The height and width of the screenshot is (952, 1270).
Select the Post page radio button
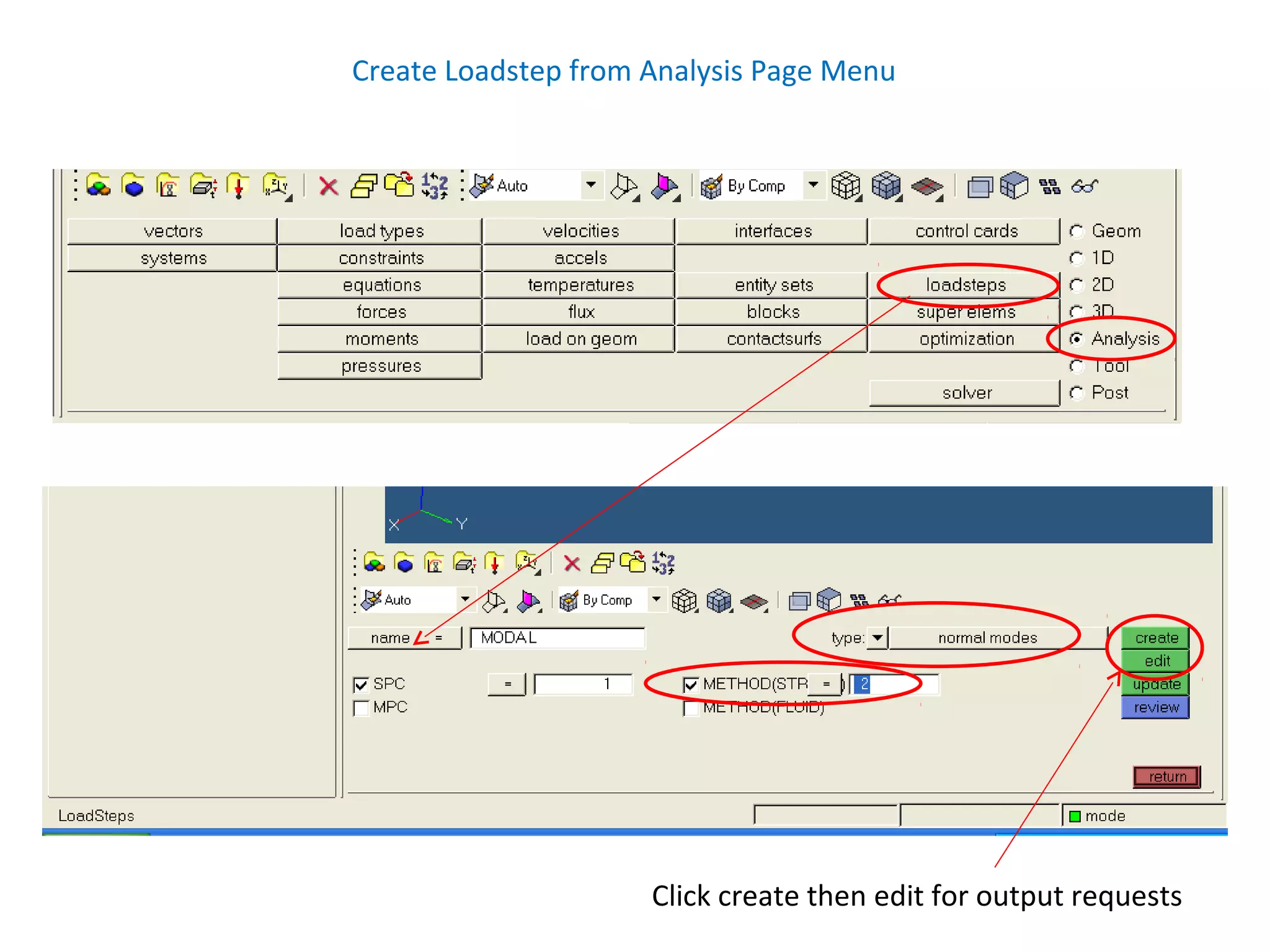click(1077, 393)
